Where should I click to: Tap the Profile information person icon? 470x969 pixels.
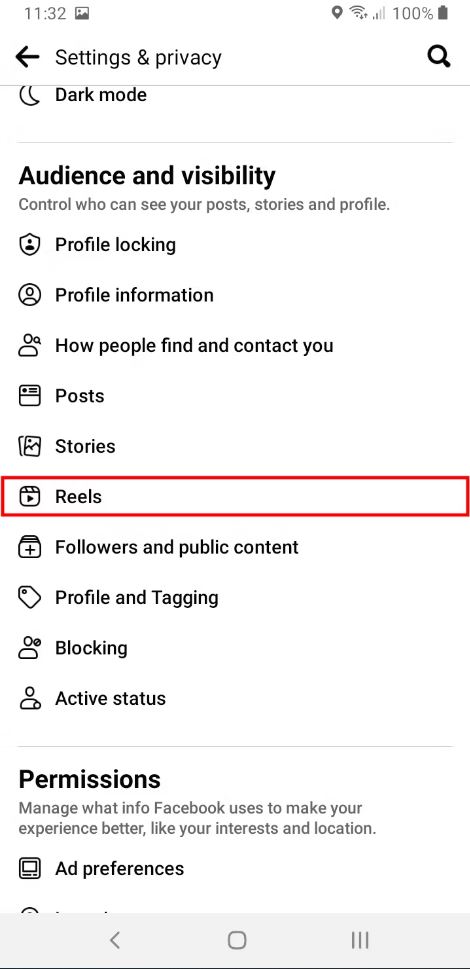pos(29,295)
